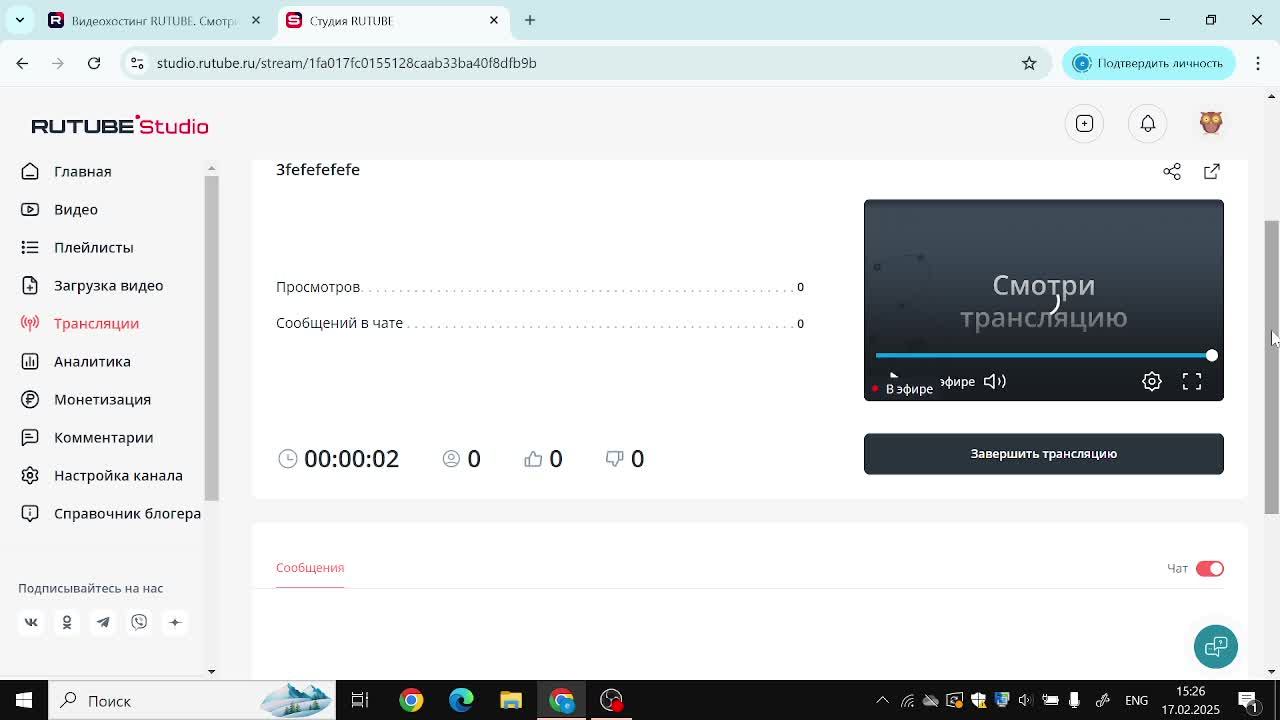Open the Odnoklassniki social link icon

[67, 622]
